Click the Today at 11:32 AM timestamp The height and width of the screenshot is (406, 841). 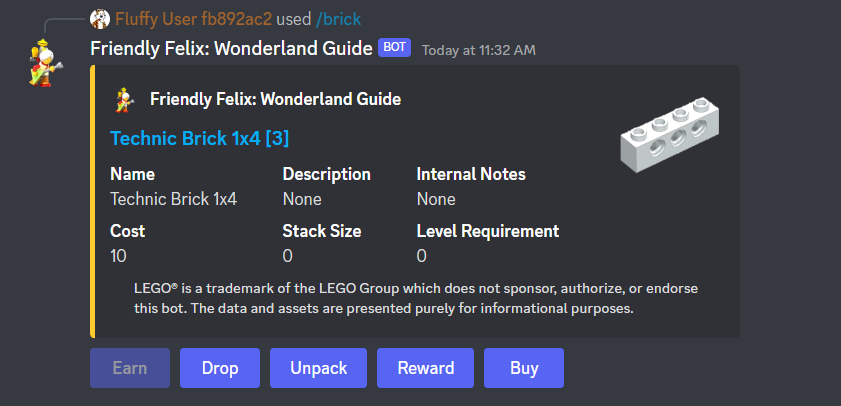pos(479,49)
